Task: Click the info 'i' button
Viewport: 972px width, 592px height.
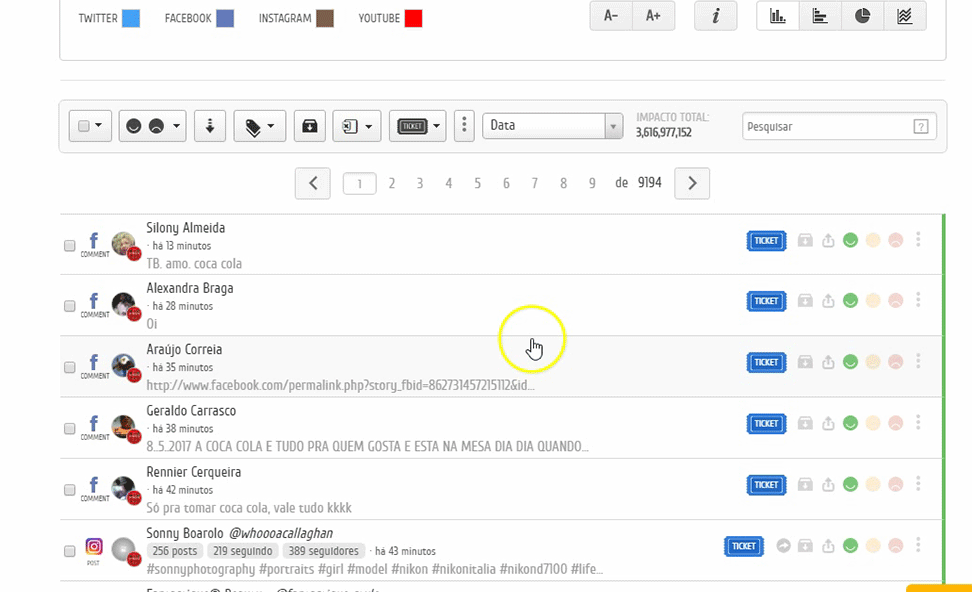Action: click(x=715, y=16)
